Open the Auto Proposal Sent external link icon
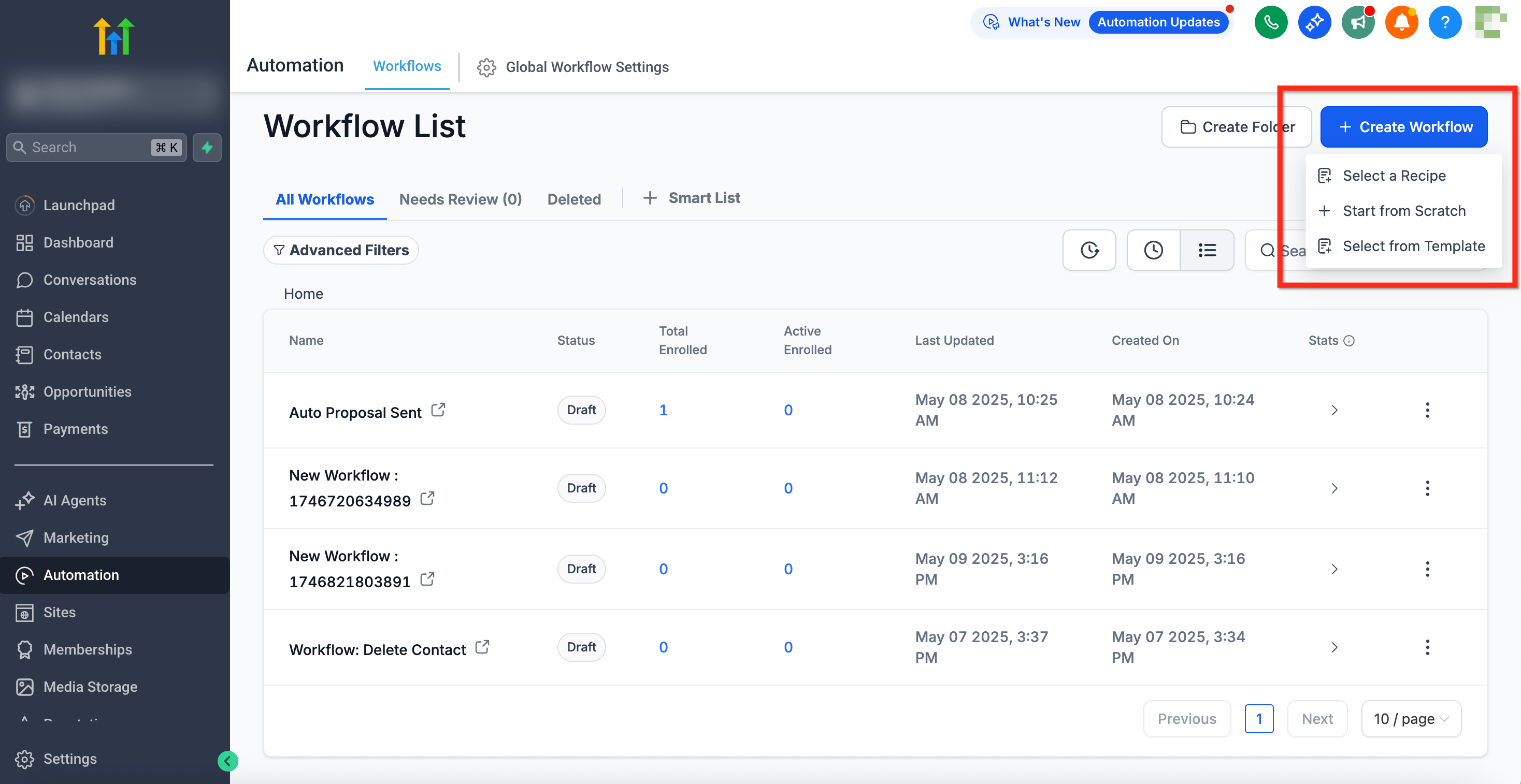The image size is (1521, 784). [x=438, y=410]
